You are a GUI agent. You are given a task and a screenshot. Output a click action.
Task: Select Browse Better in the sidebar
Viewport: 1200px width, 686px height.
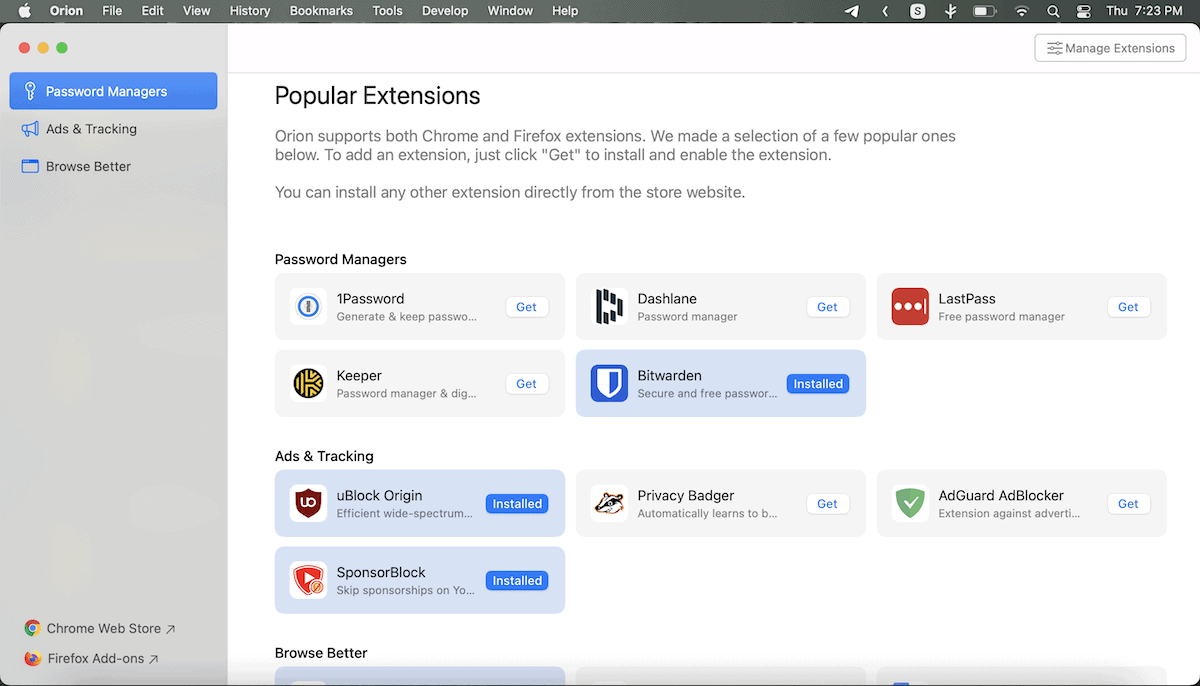click(113, 166)
